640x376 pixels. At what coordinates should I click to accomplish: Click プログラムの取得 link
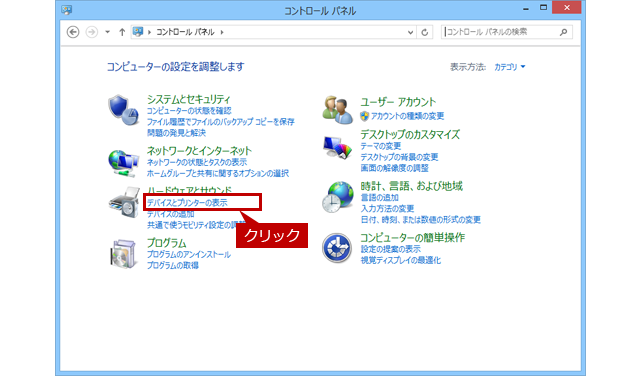pos(173,265)
